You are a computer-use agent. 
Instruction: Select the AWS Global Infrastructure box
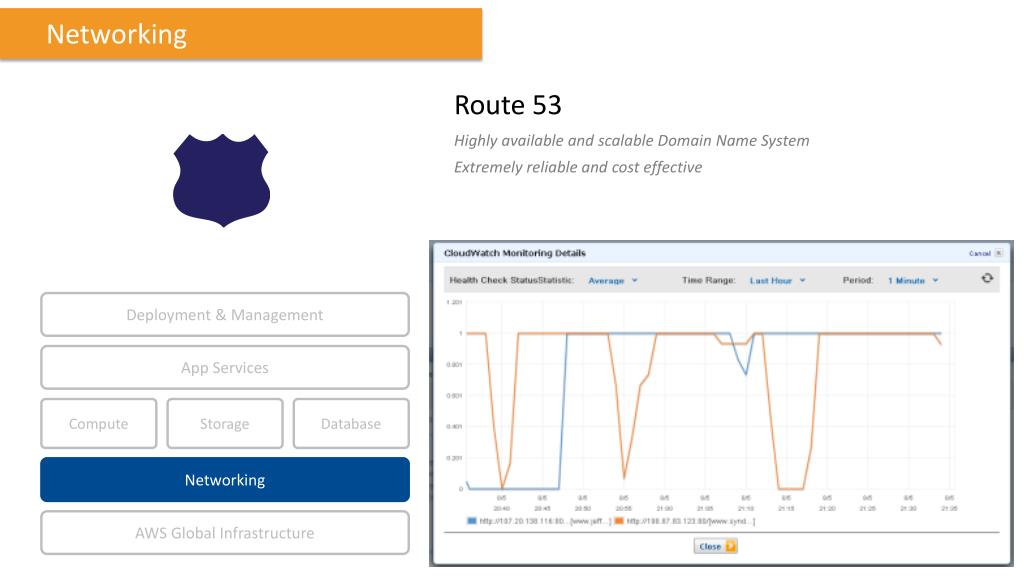(225, 533)
